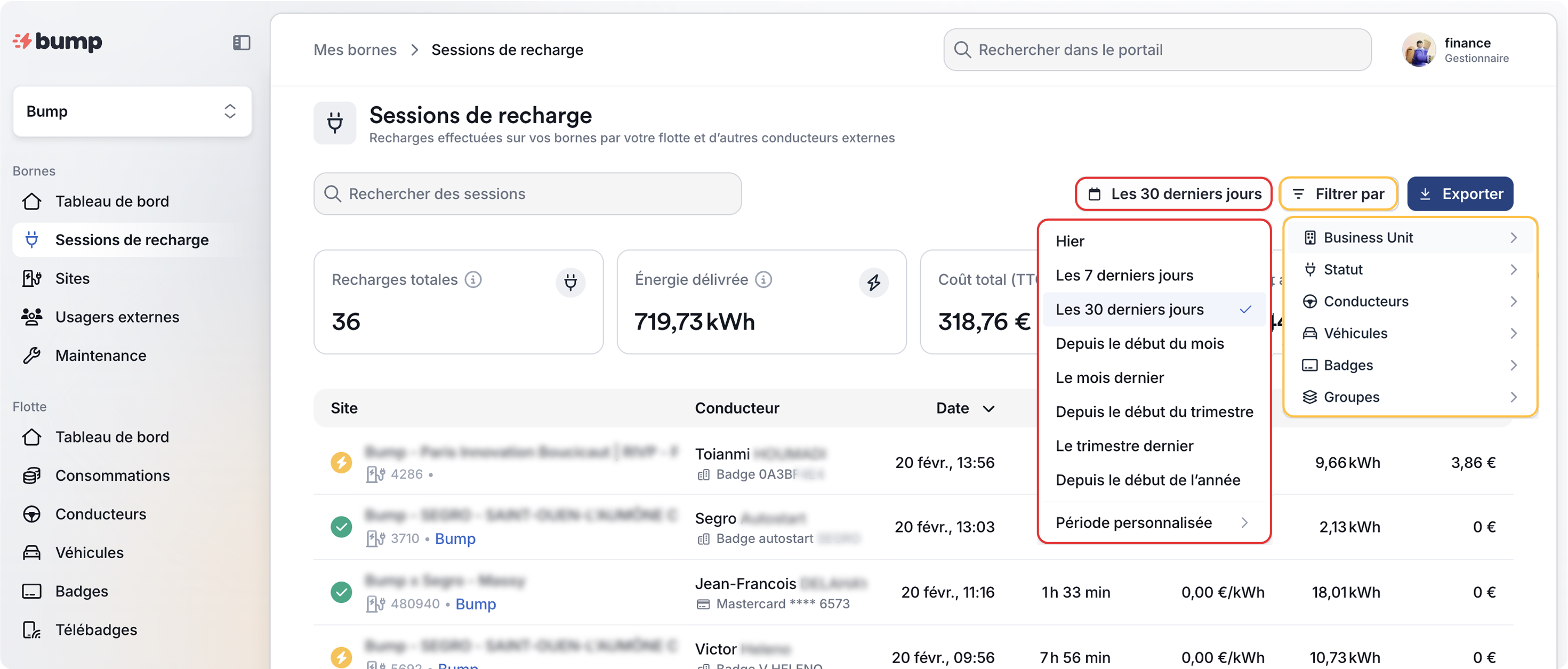Viewport: 1568px width, 669px height.
Task: Click the Consommations coins icon
Action: pos(31,475)
